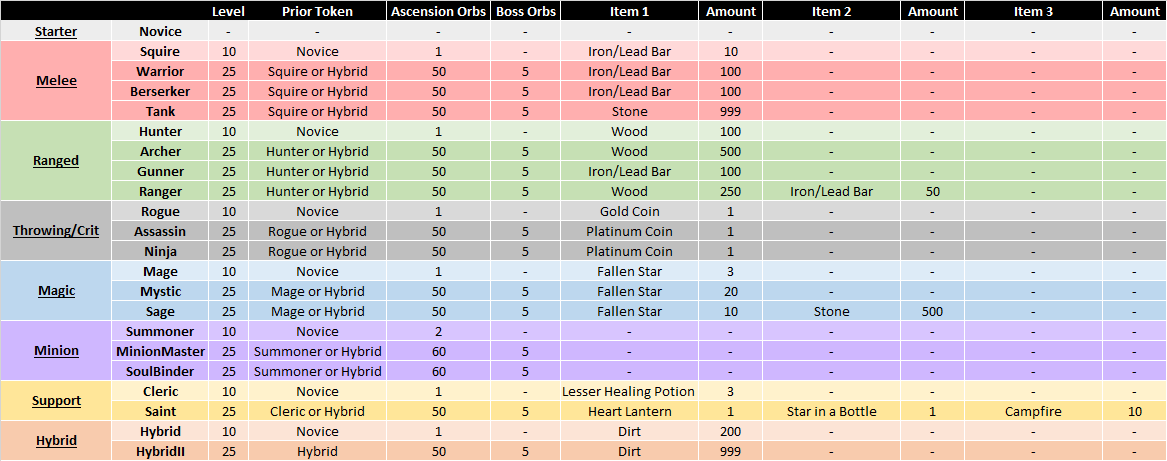Click the Boss Orbs header cell
The height and width of the screenshot is (461, 1167).
[x=525, y=11]
